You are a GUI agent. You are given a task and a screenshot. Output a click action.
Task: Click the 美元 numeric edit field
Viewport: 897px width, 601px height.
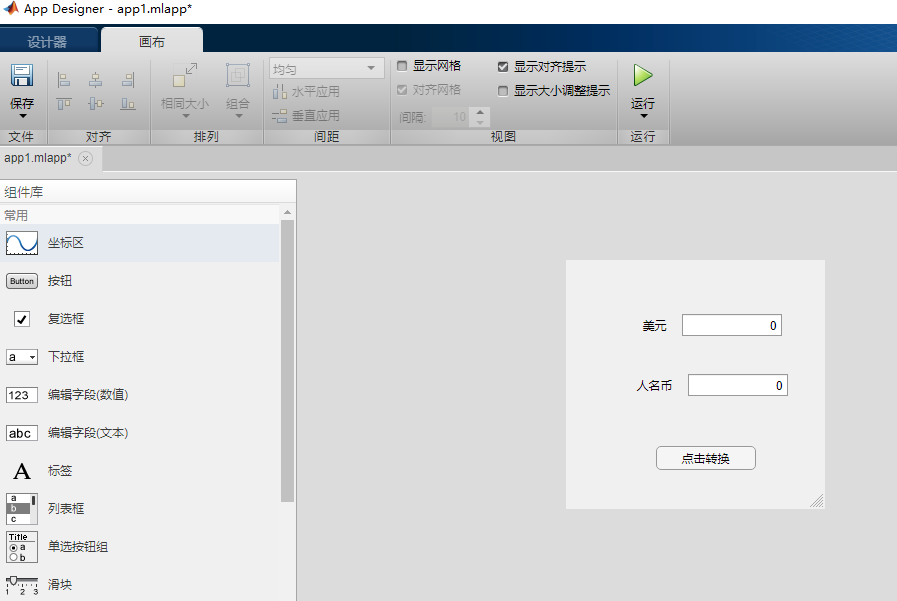coord(732,325)
